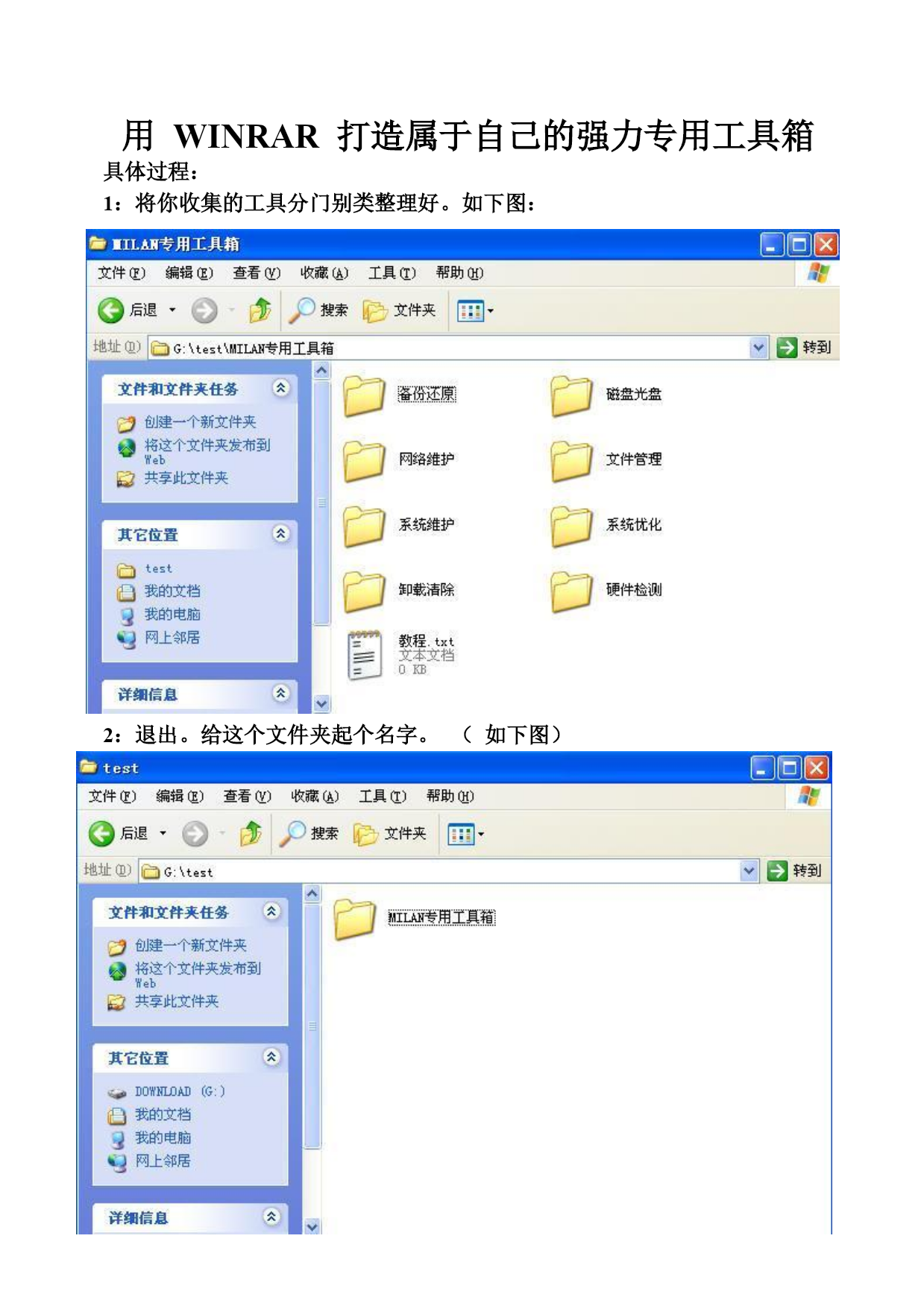
Task: Click 转到 go button in test window
Action: pyautogui.click(x=795, y=870)
